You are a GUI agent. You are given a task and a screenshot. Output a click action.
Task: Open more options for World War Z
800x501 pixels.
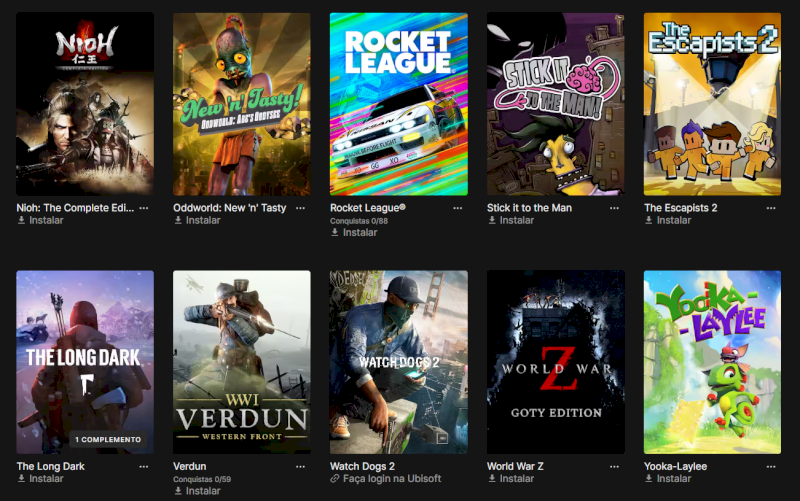[x=614, y=467]
